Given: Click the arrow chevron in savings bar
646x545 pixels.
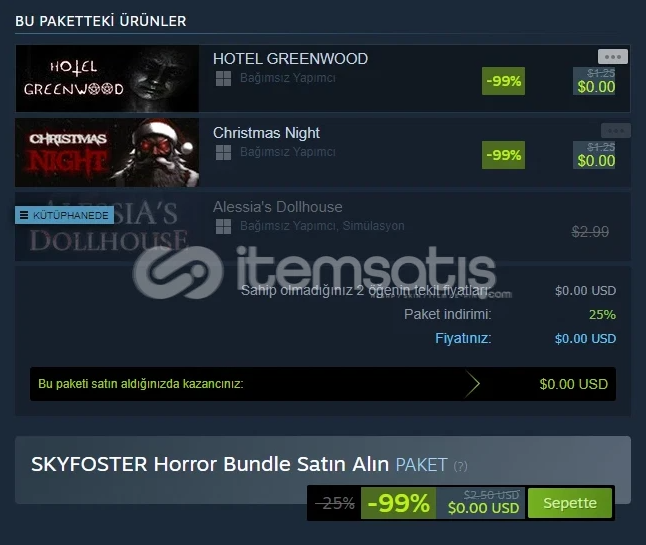Looking at the screenshot, I should (472, 384).
